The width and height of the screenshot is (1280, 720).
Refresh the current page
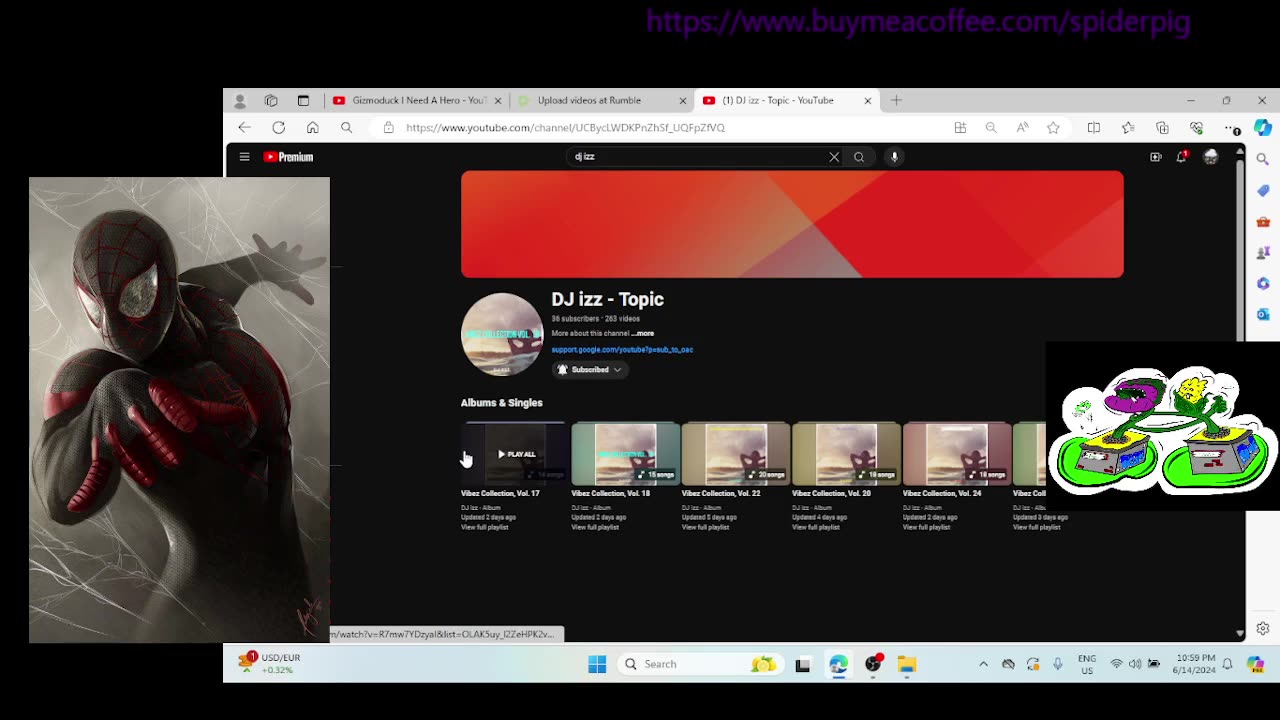pos(279,127)
